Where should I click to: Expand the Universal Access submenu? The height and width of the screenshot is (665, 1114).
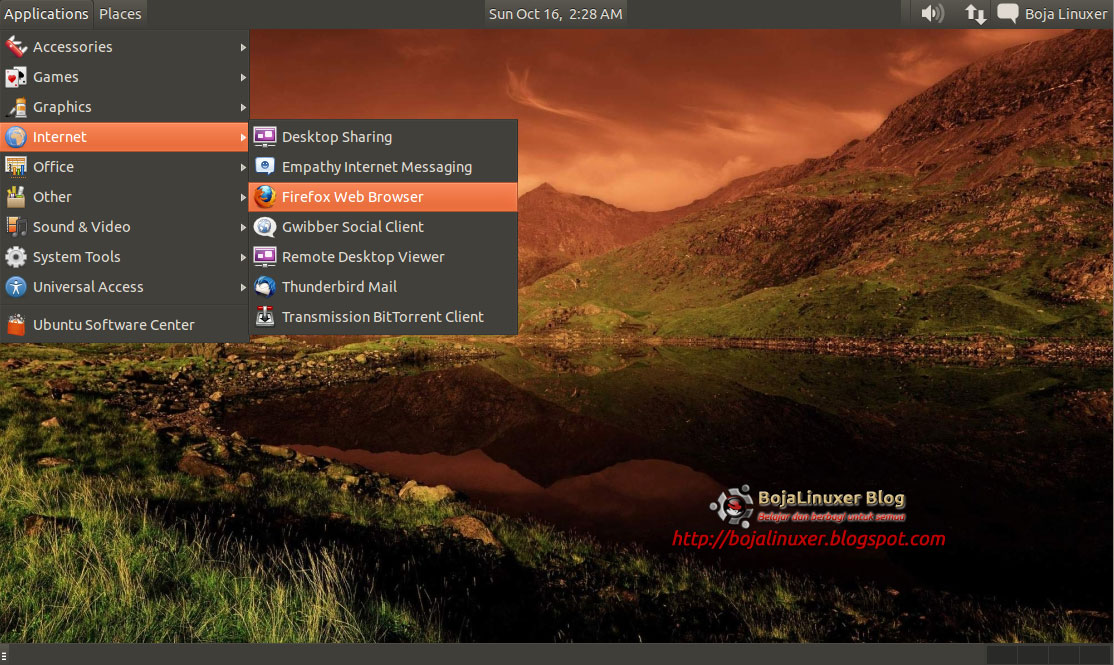click(242, 287)
